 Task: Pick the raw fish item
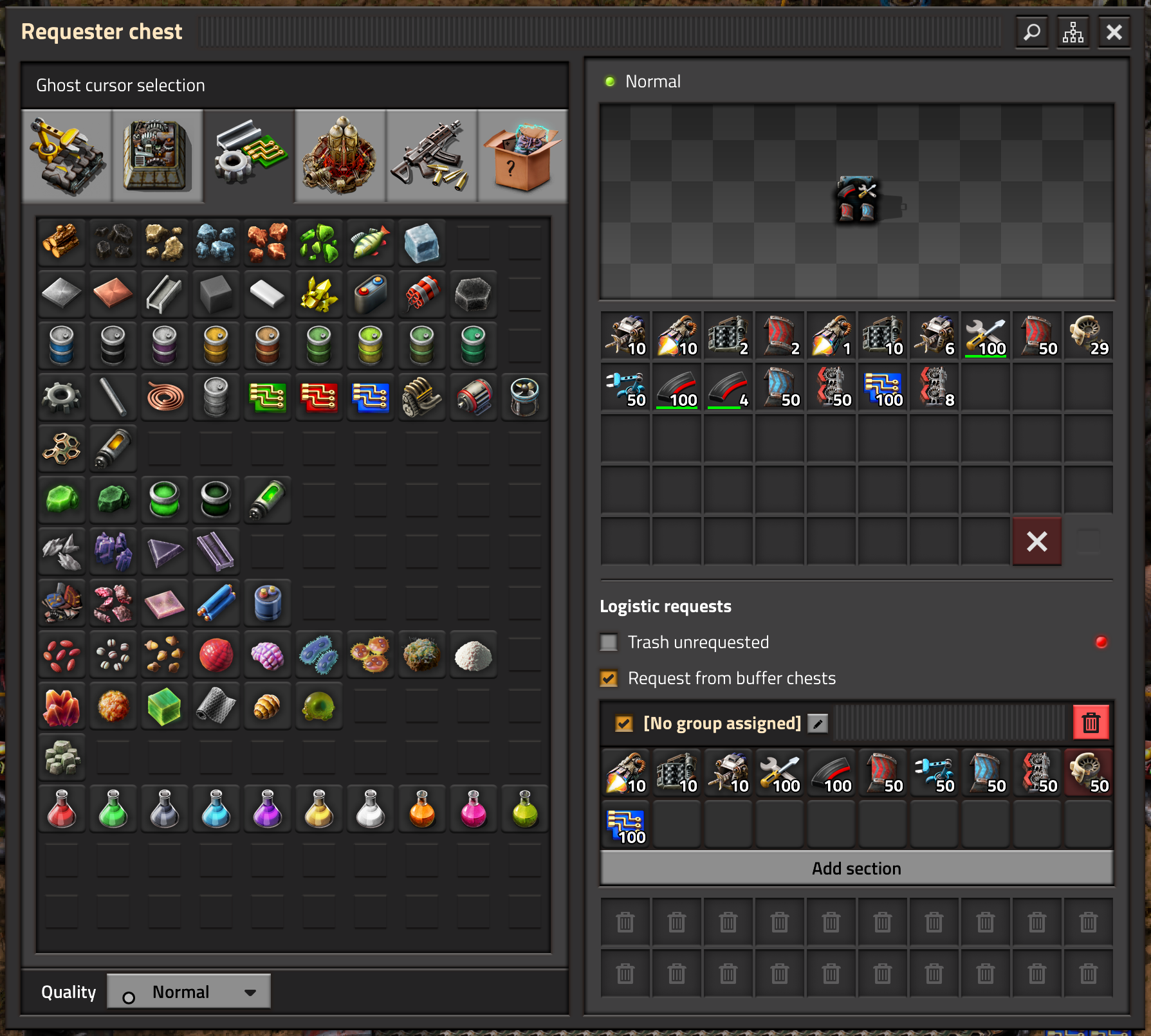[371, 242]
